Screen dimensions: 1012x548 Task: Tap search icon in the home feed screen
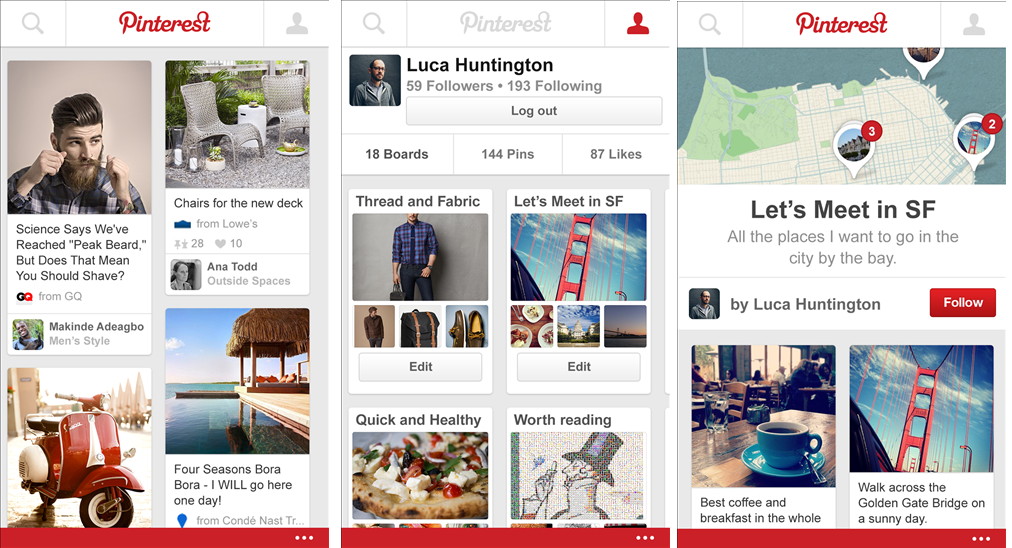[33, 23]
